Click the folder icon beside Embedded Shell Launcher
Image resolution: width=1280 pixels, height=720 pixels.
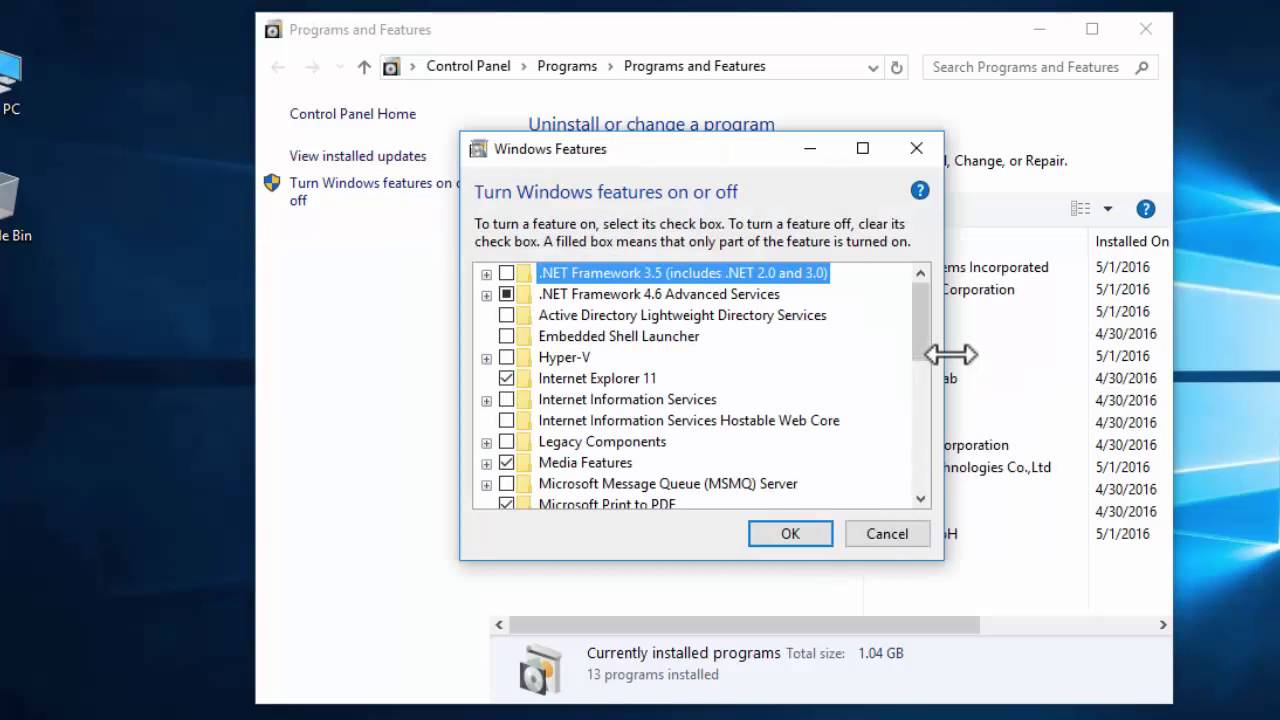coord(525,336)
